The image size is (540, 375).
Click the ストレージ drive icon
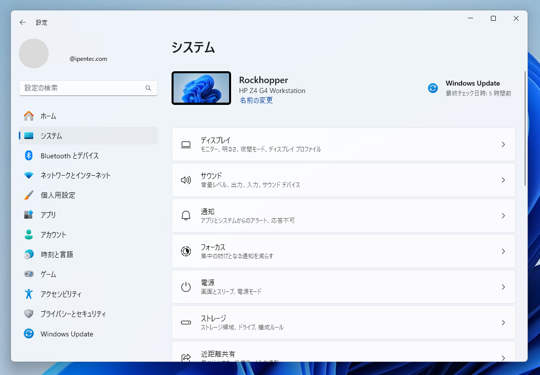click(186, 323)
